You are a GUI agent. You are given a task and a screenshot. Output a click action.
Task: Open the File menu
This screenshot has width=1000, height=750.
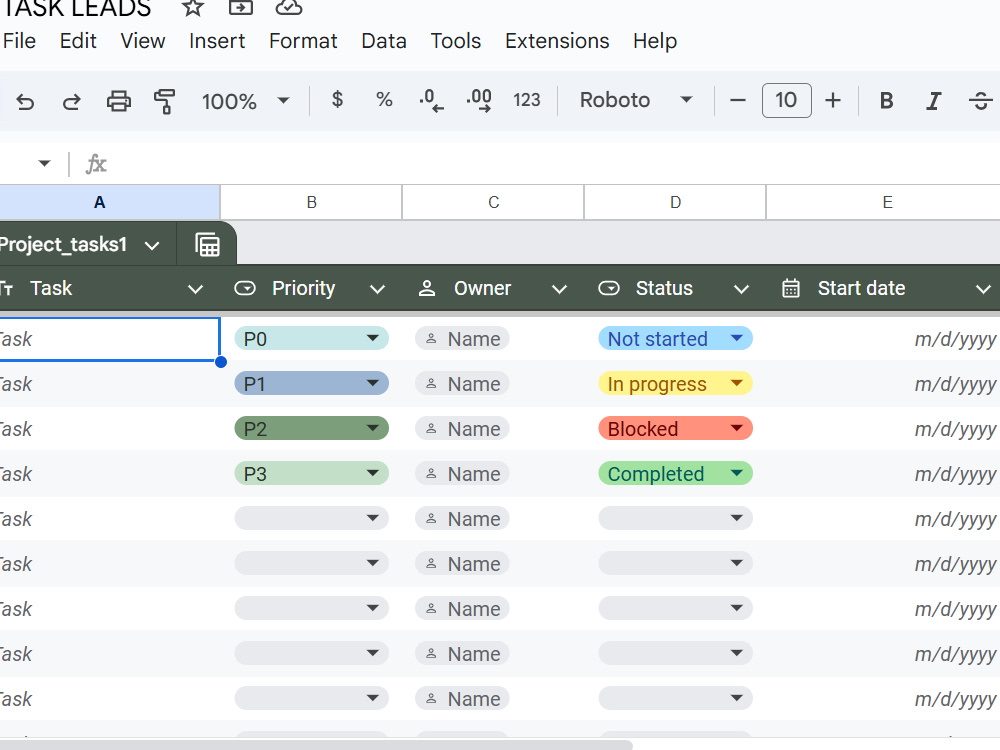19,41
